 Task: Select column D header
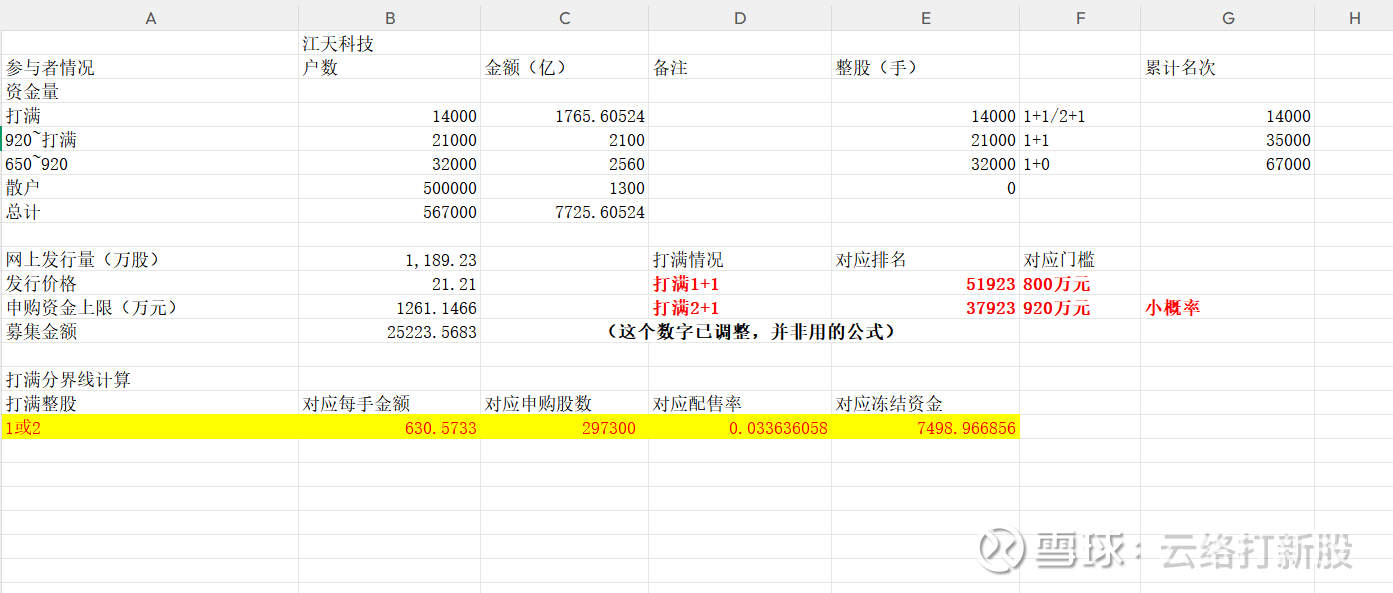pyautogui.click(x=740, y=18)
